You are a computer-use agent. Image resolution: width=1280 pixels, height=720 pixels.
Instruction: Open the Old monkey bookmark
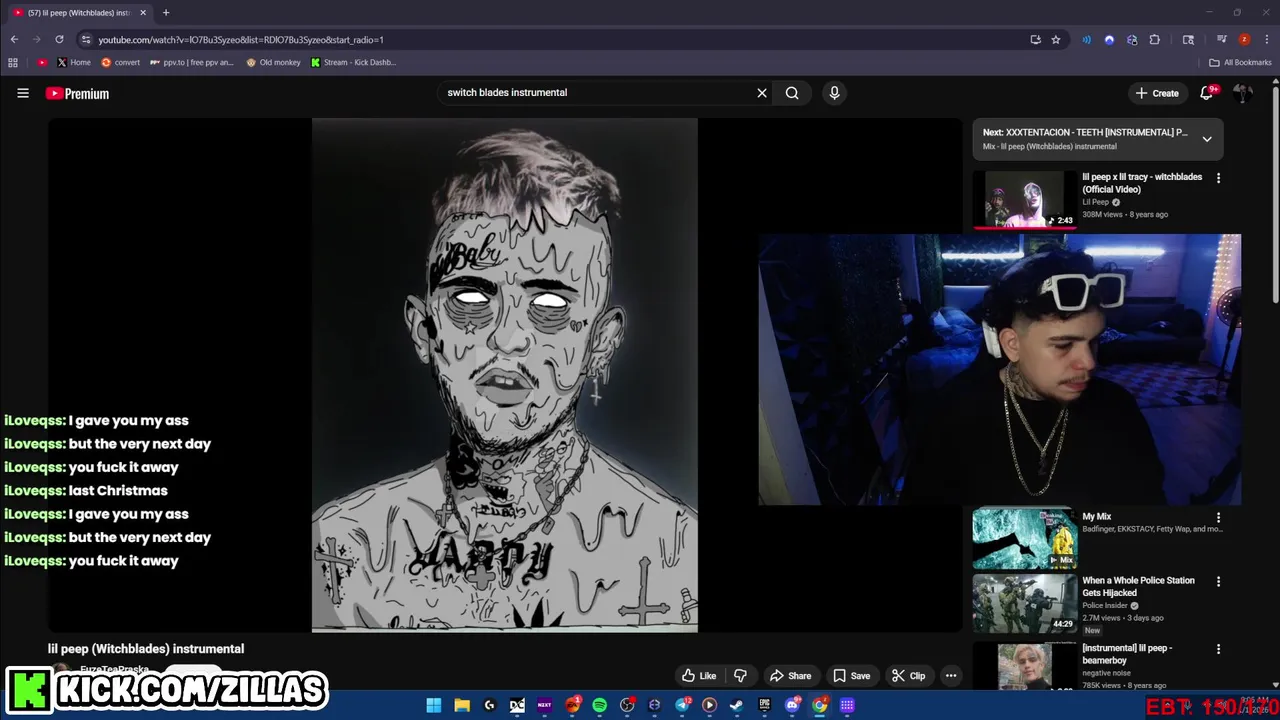tap(273, 62)
